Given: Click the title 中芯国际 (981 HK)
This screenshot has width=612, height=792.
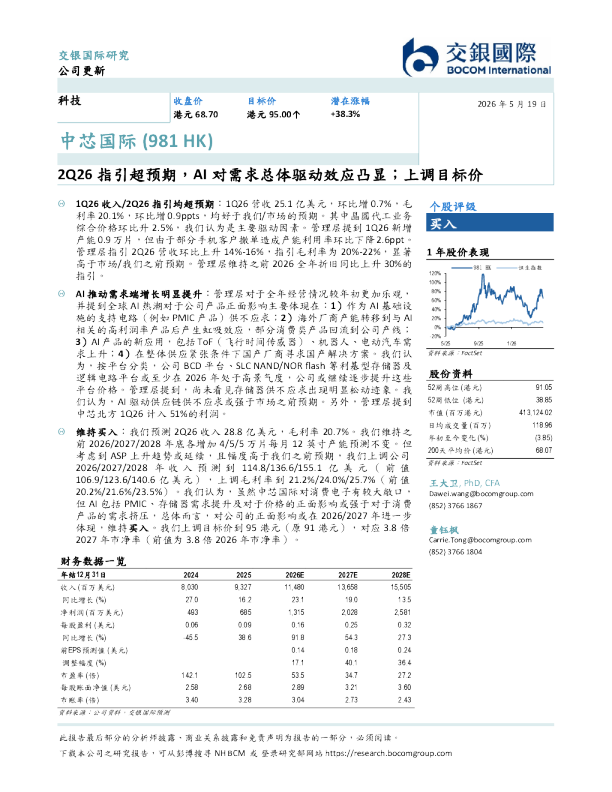Looking at the screenshot, I should tap(137, 141).
